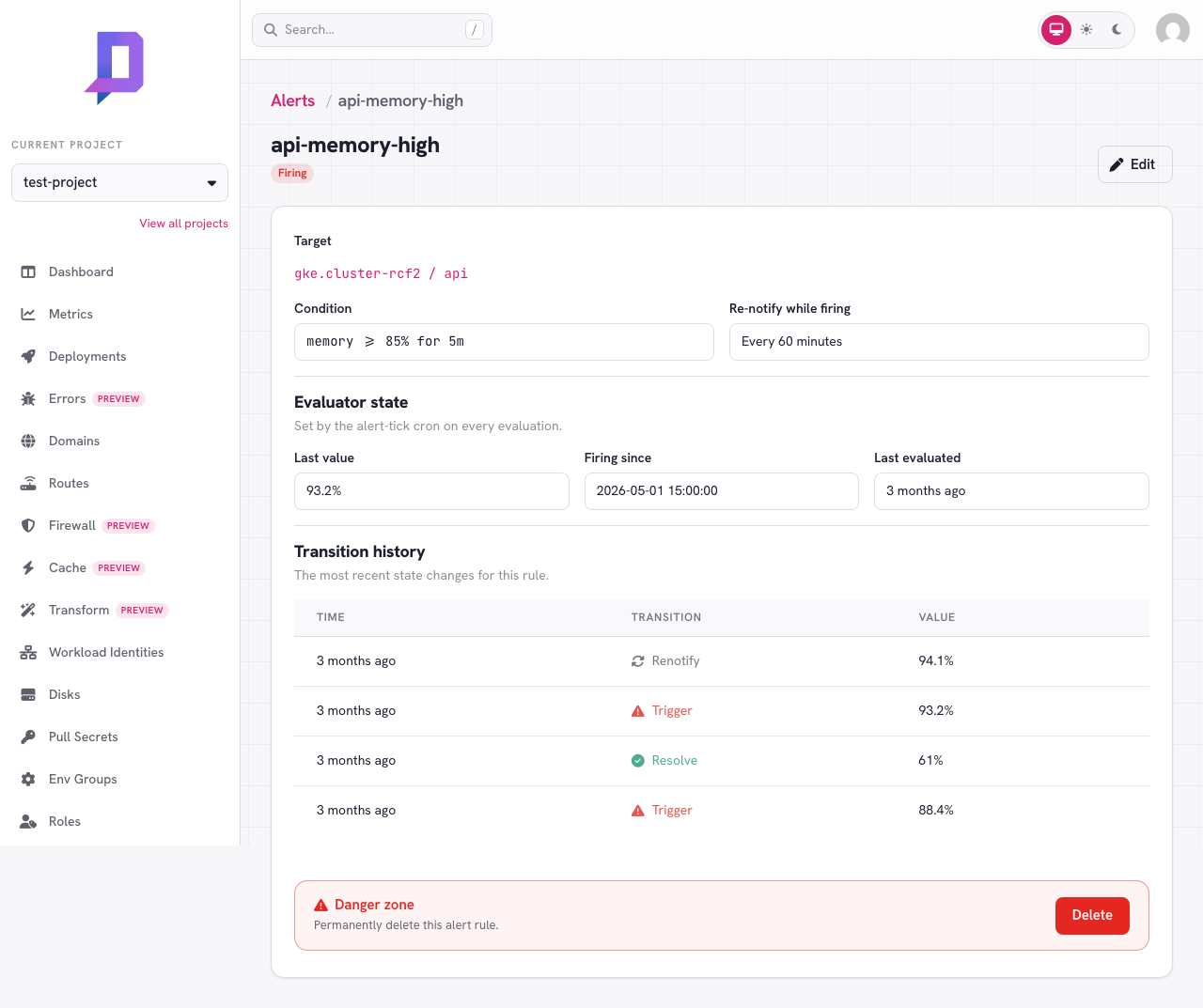The height and width of the screenshot is (1008, 1203).
Task: Open the user avatar menu
Action: pos(1173,30)
